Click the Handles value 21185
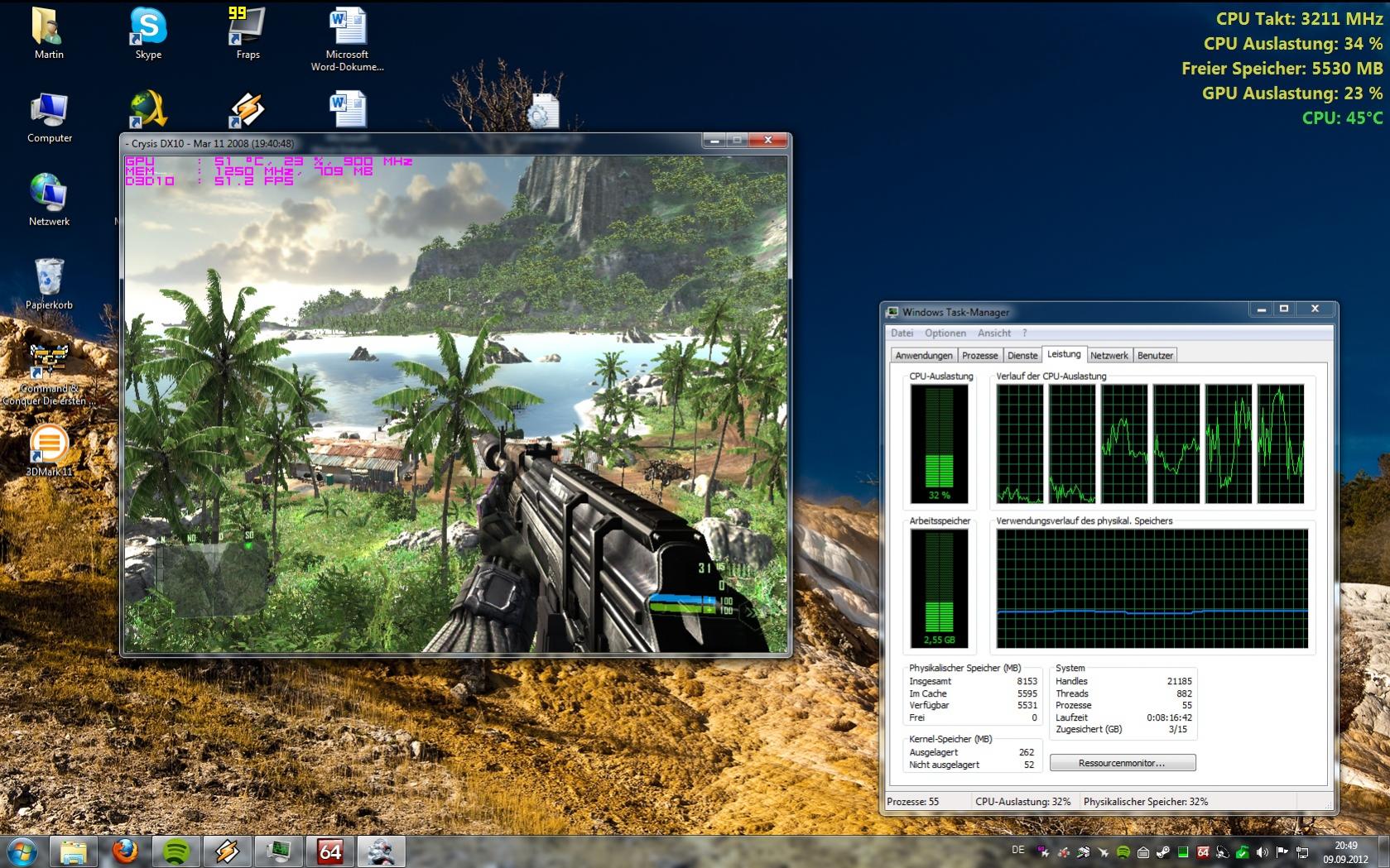 1180,682
